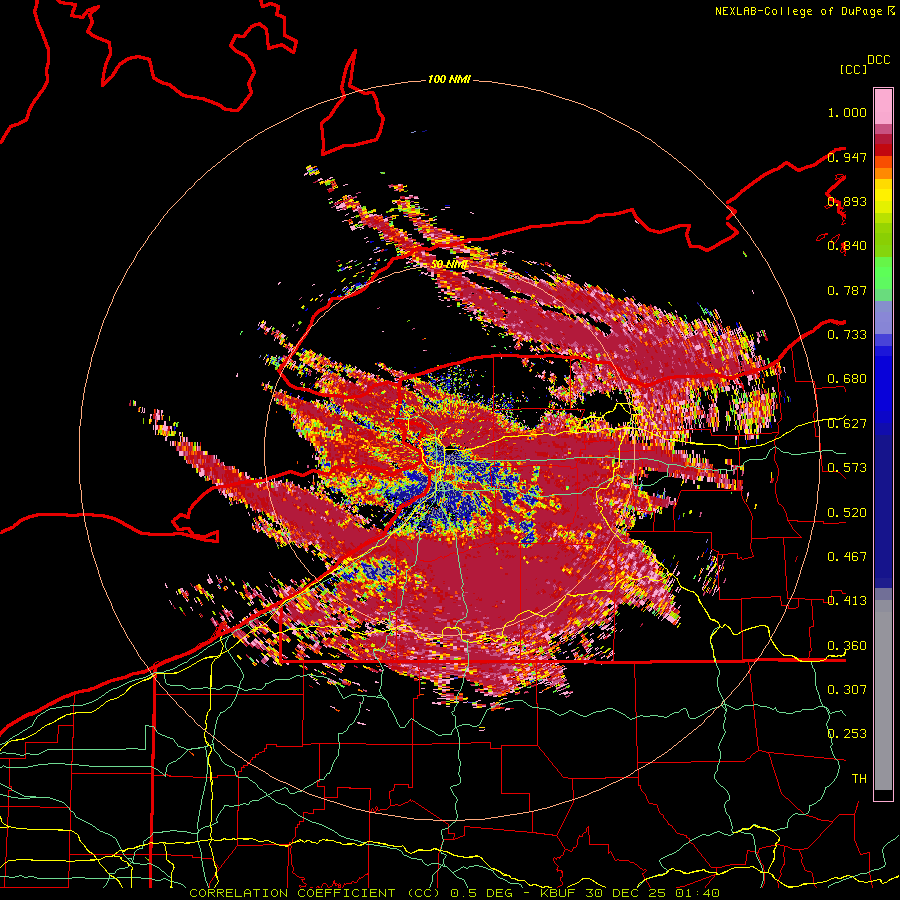Select the 0.360 value on the color scale
Viewport: 900px width, 900px height.
click(x=847, y=646)
